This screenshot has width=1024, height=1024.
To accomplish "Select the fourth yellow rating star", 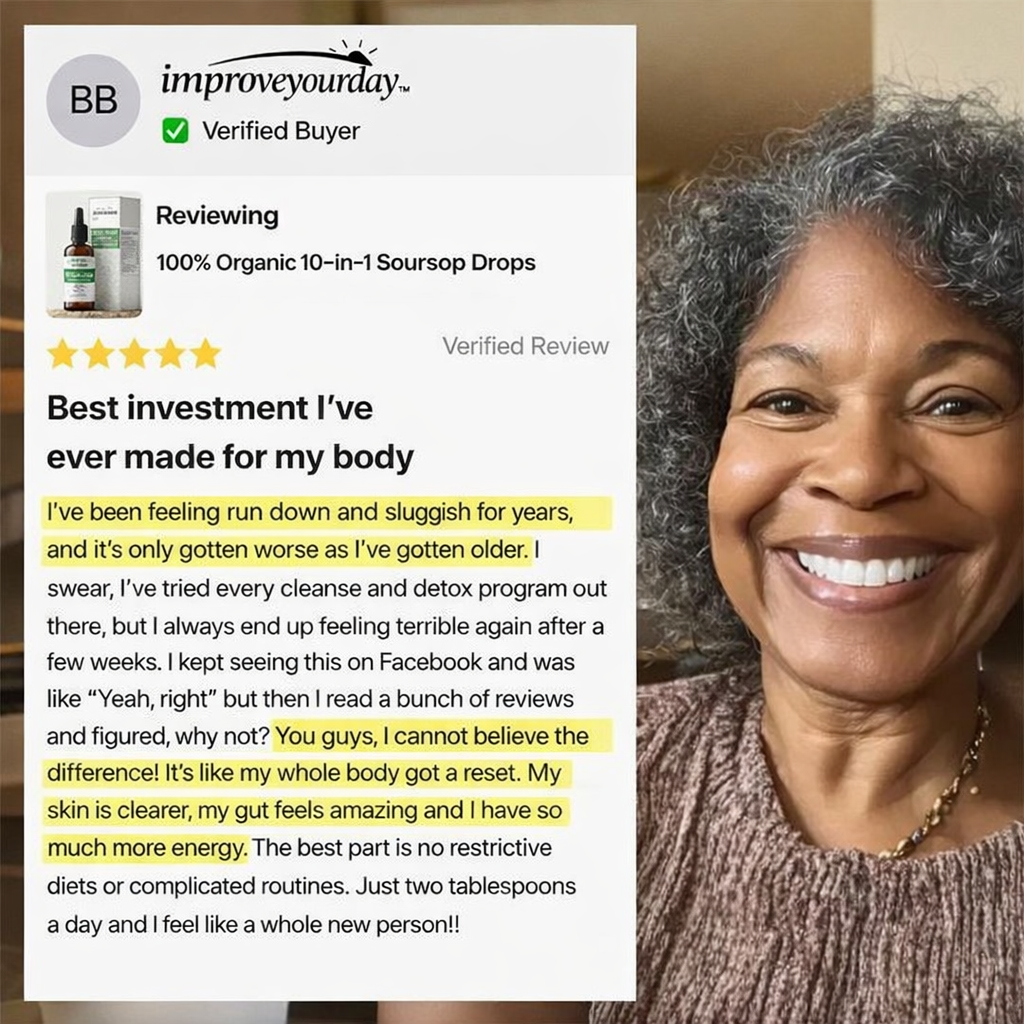I will pyautogui.click(x=170, y=353).
